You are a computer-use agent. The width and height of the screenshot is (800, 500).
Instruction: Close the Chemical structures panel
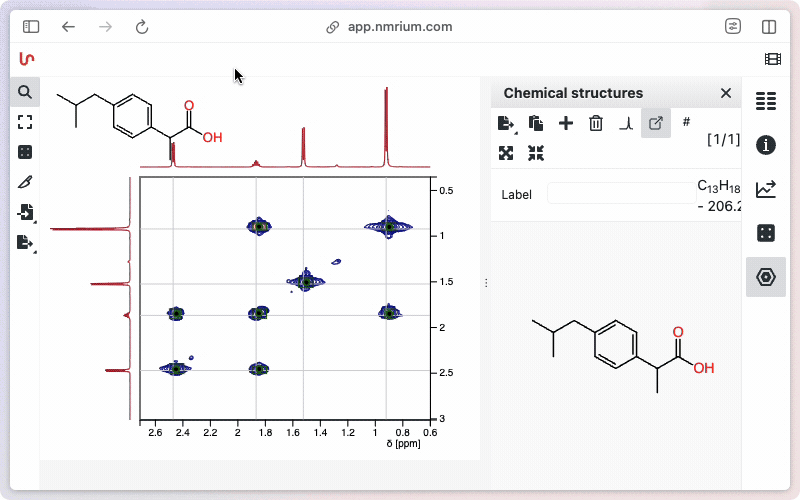(726, 93)
